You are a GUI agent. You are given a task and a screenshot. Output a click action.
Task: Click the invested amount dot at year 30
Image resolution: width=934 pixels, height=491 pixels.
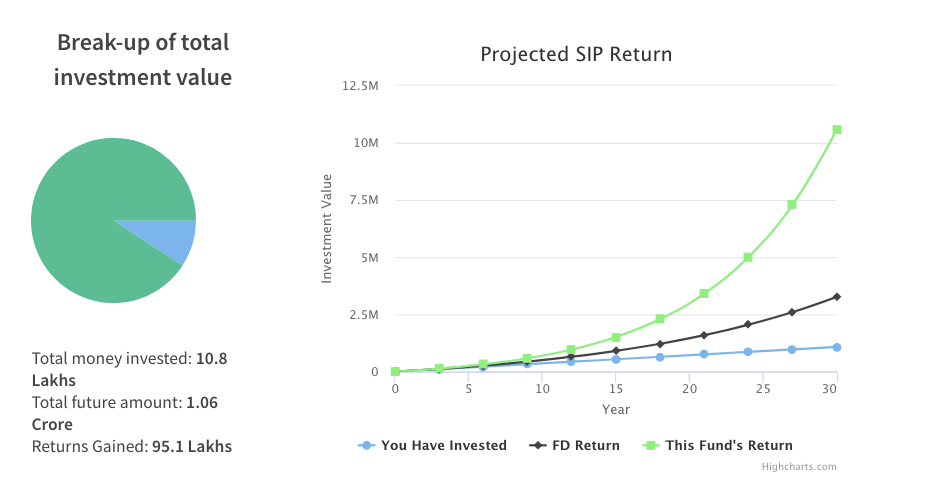[x=837, y=347]
